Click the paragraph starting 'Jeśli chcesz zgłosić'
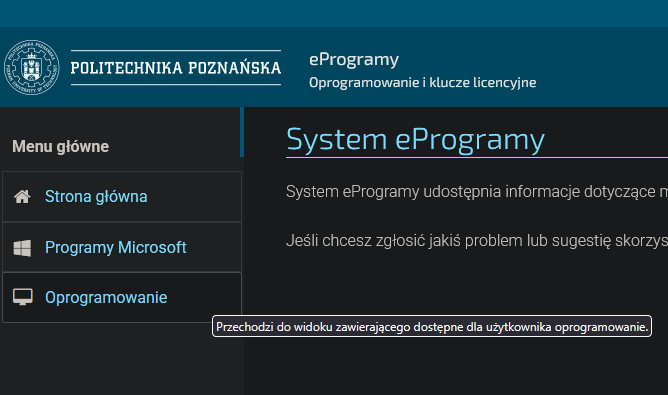Screen dimensions: 668x395 pos(477,241)
